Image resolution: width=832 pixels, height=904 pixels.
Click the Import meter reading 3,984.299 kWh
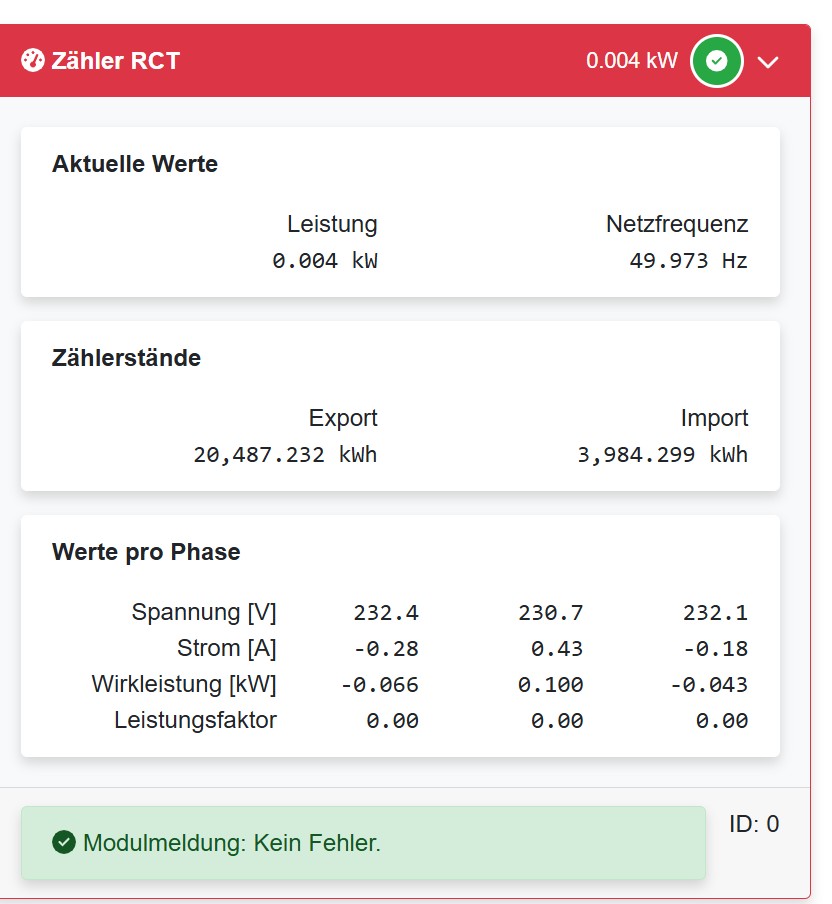pyautogui.click(x=662, y=455)
